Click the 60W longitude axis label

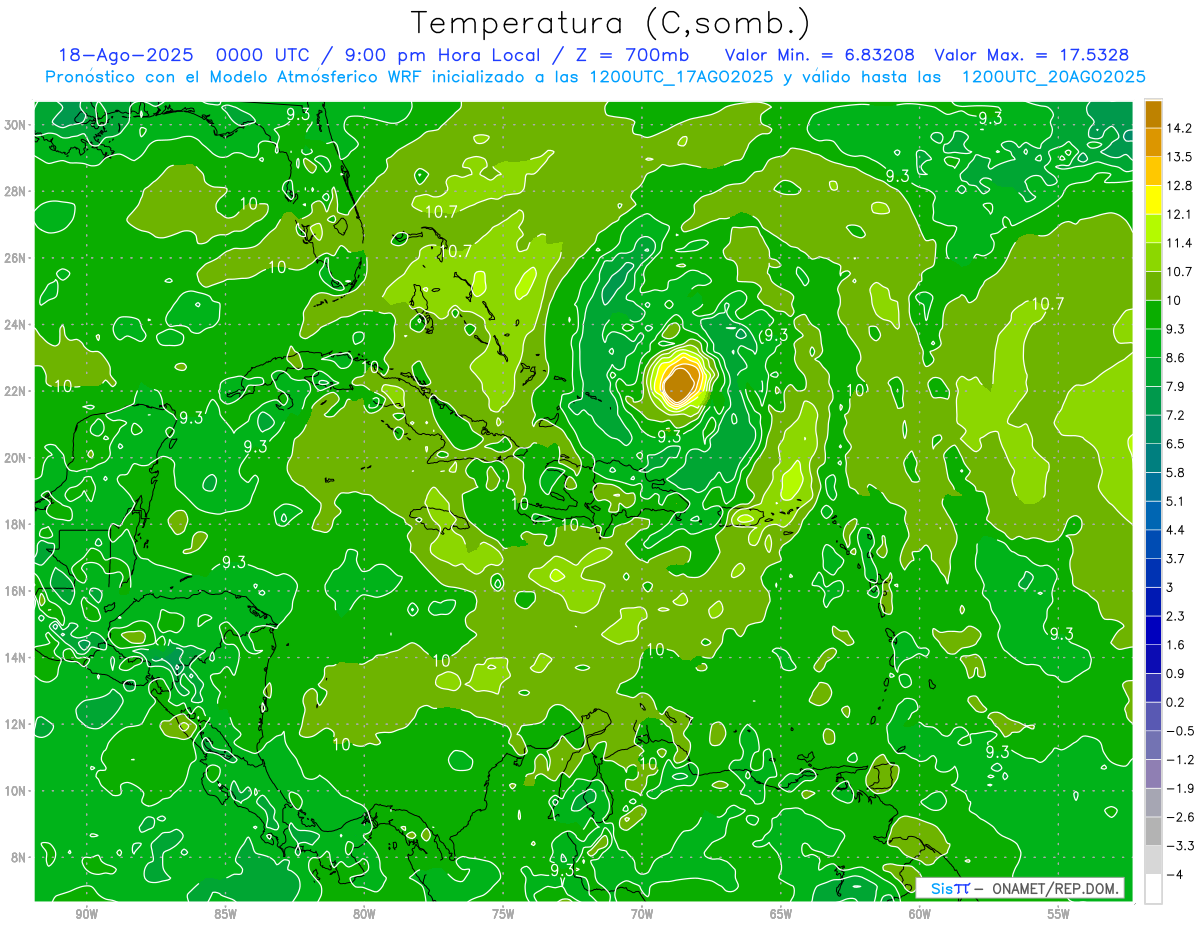tap(920, 914)
